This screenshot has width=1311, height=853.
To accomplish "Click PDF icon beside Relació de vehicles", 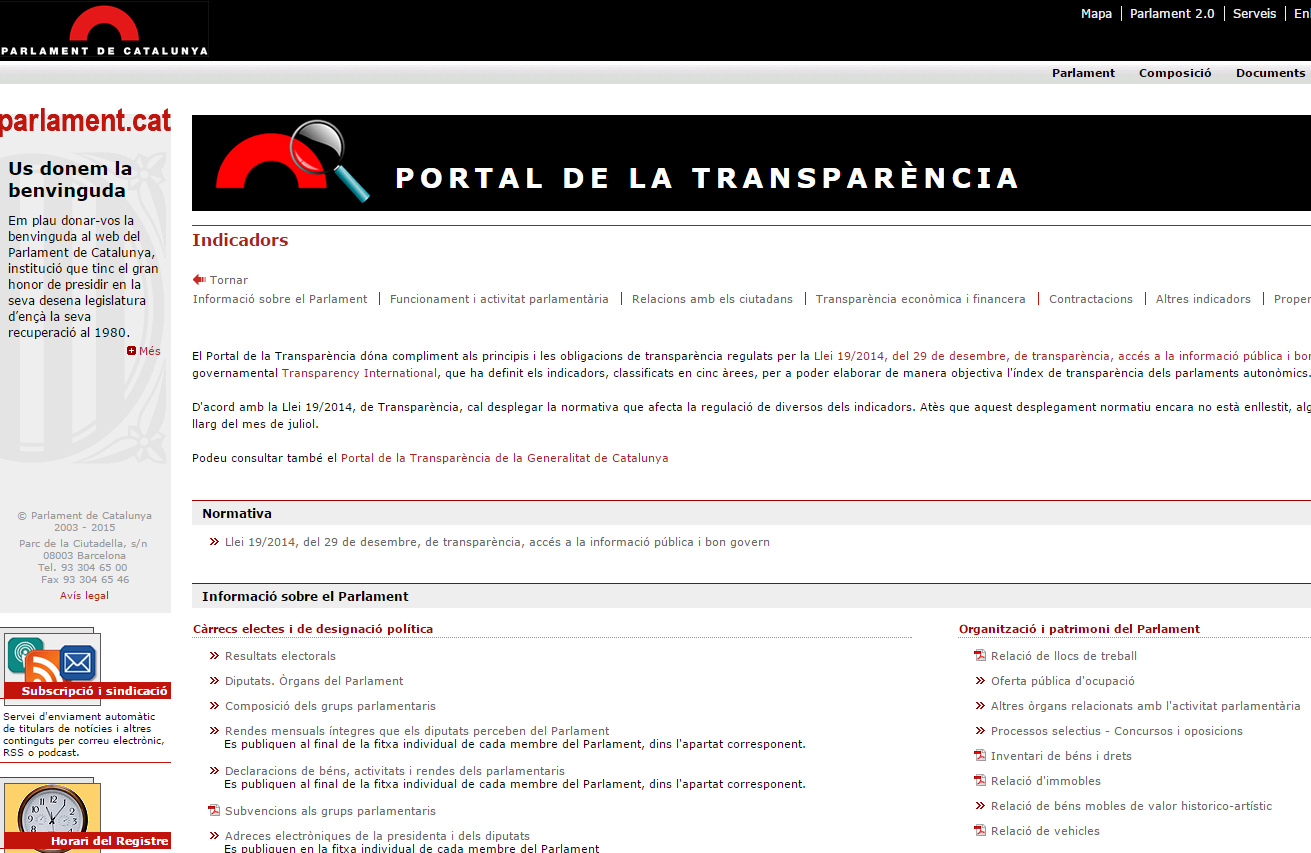I will 980,831.
